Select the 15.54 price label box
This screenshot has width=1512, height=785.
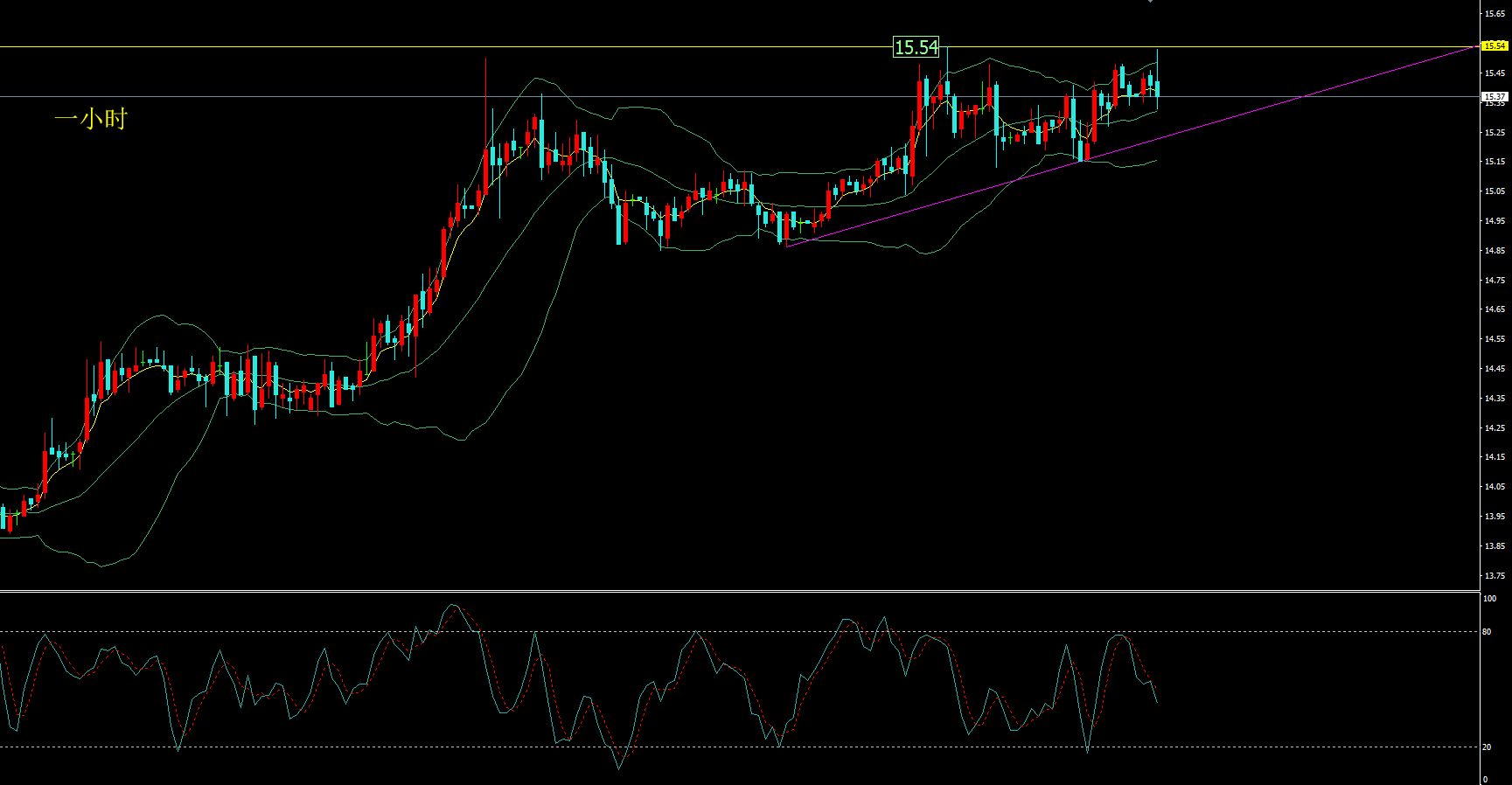916,47
